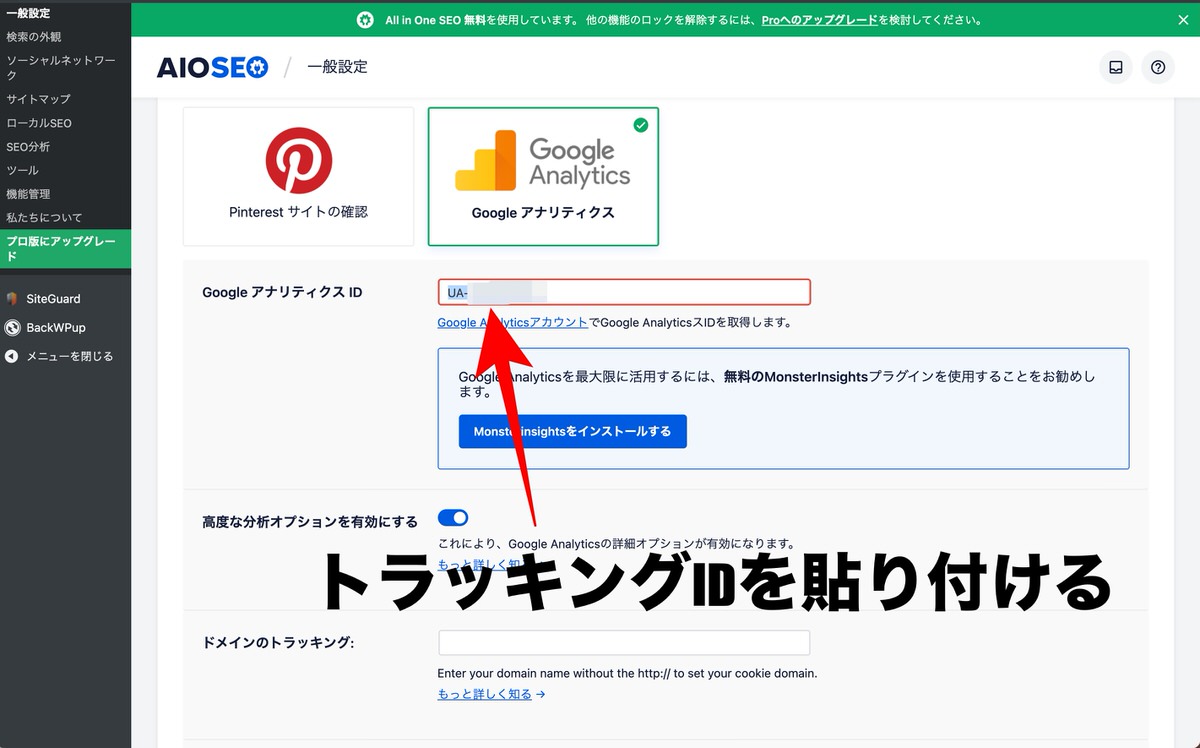Click the SiteGuard shield icon
The image size is (1200, 748).
pos(12,299)
